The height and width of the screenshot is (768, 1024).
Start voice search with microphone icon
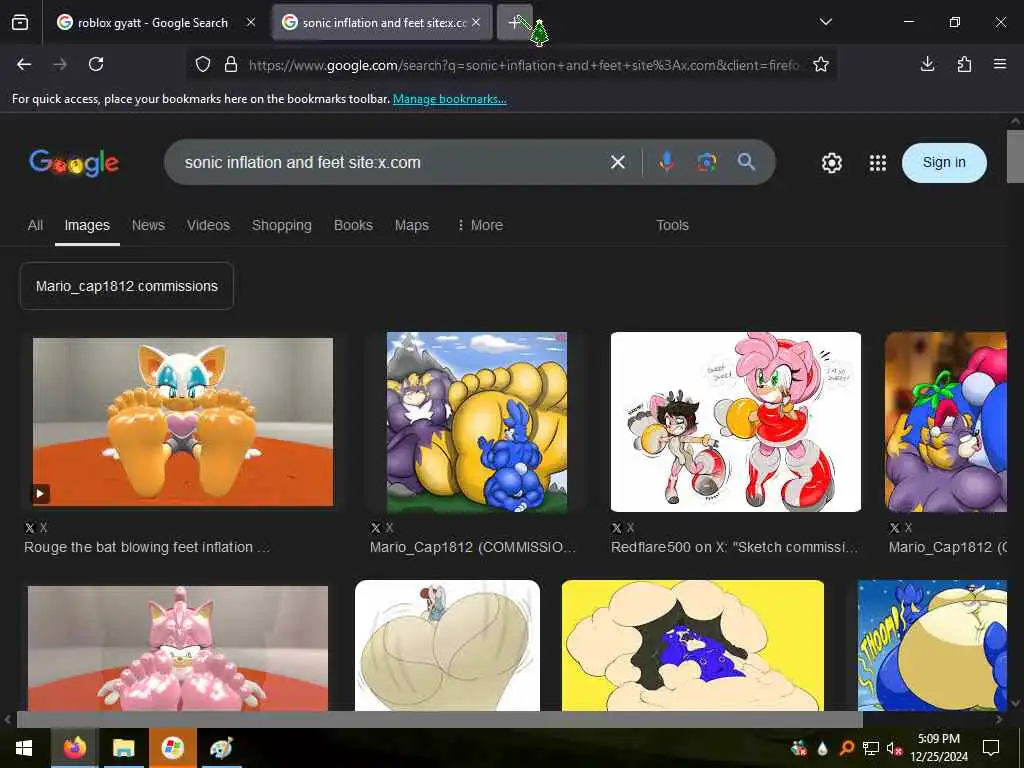[x=666, y=162]
